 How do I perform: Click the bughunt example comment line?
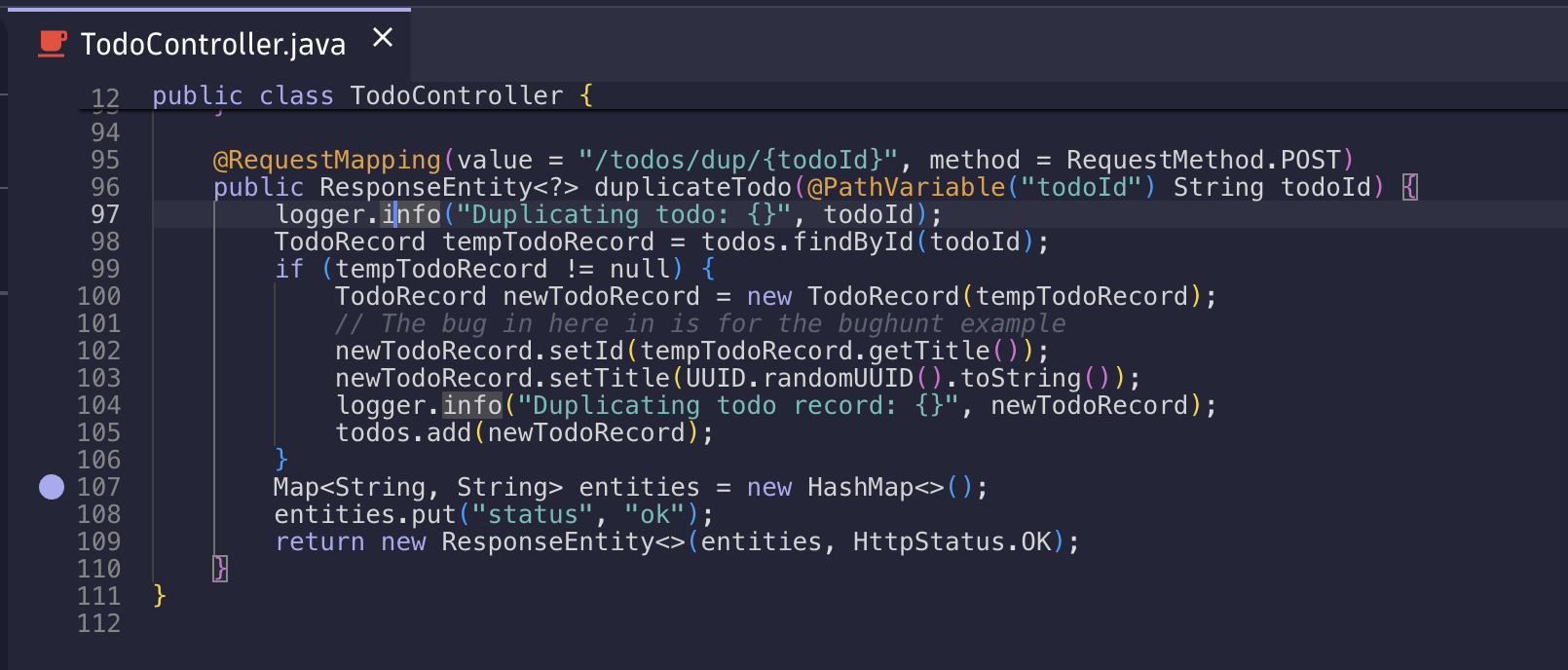pyautogui.click(x=699, y=323)
